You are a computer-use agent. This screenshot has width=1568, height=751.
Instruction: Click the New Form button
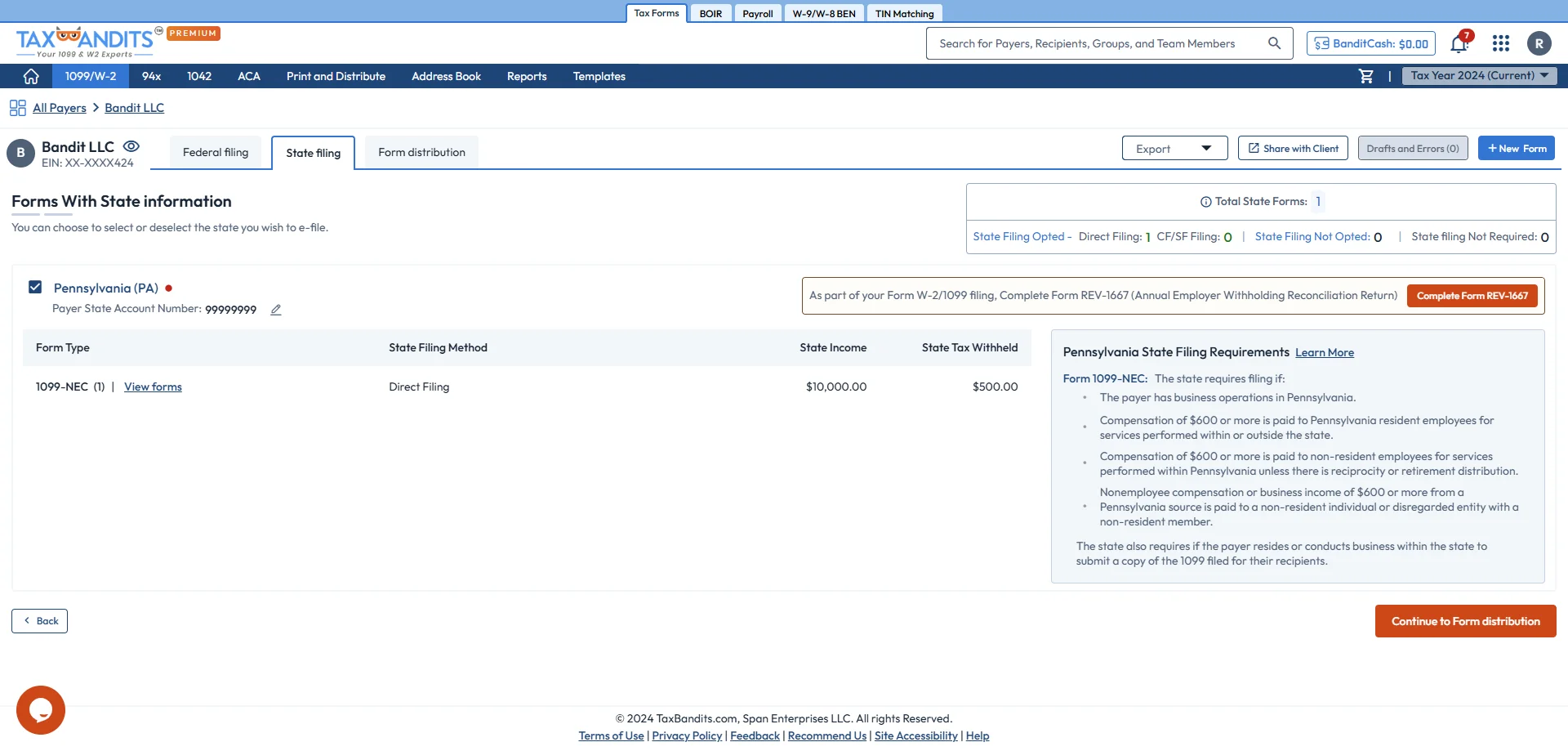(x=1517, y=149)
